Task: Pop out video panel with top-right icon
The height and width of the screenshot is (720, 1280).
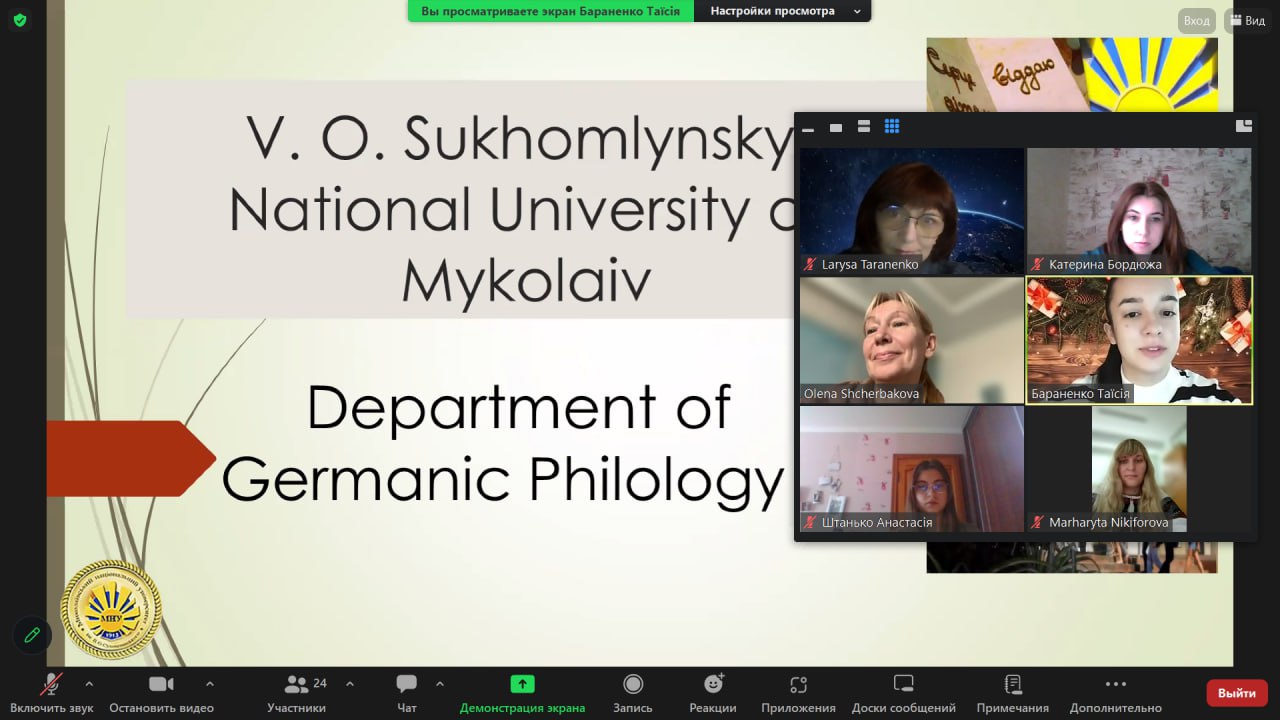Action: point(1244,126)
